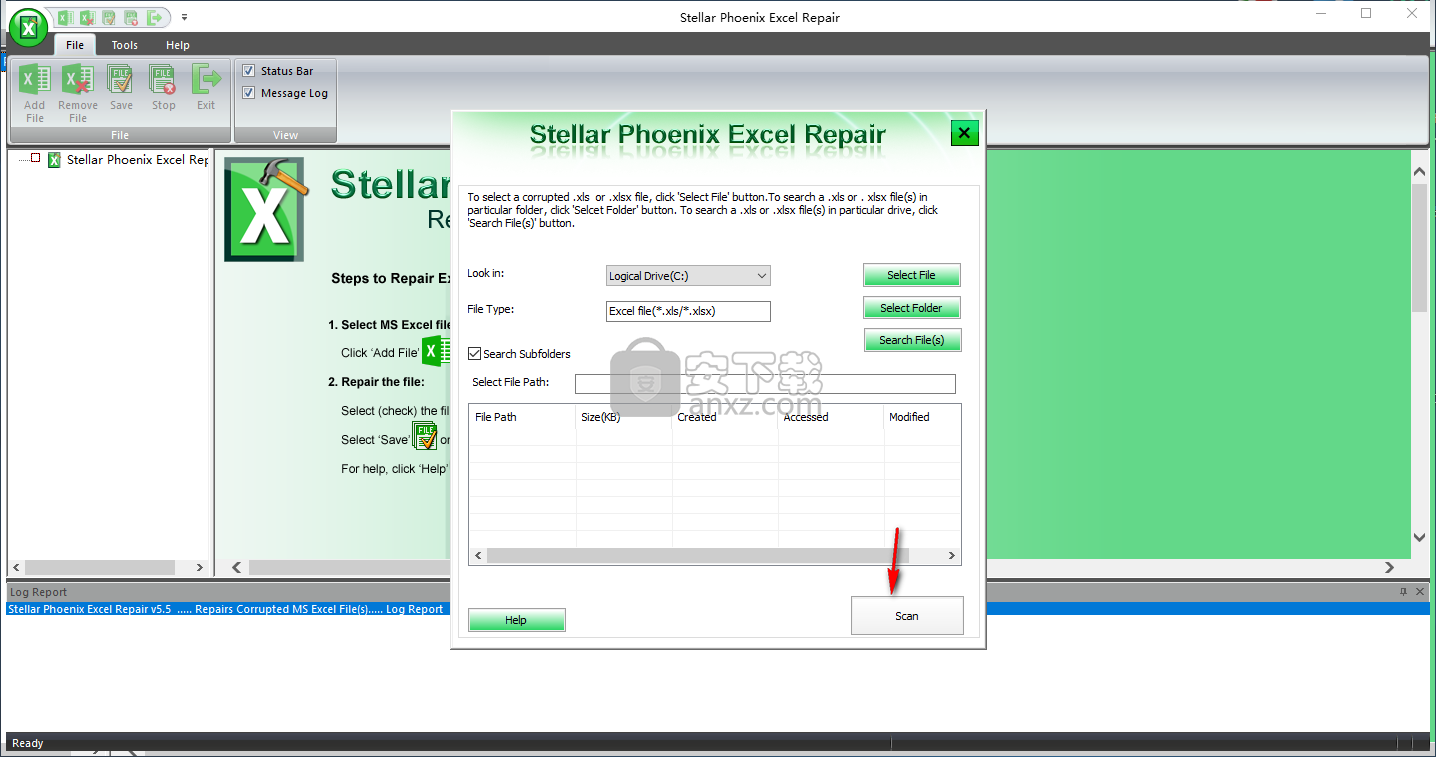Click the Modified column header
Image resolution: width=1436 pixels, height=757 pixels.
922,417
